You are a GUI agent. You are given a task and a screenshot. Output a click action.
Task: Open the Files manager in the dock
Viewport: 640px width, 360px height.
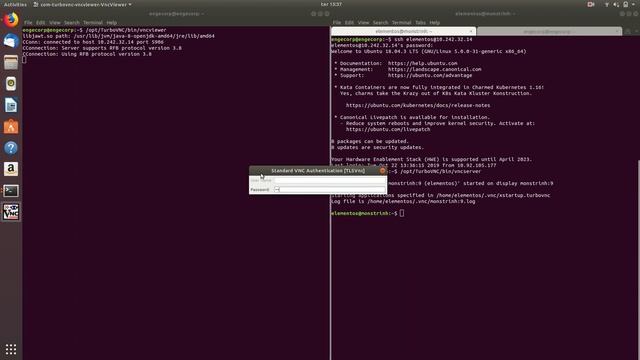(x=11, y=62)
